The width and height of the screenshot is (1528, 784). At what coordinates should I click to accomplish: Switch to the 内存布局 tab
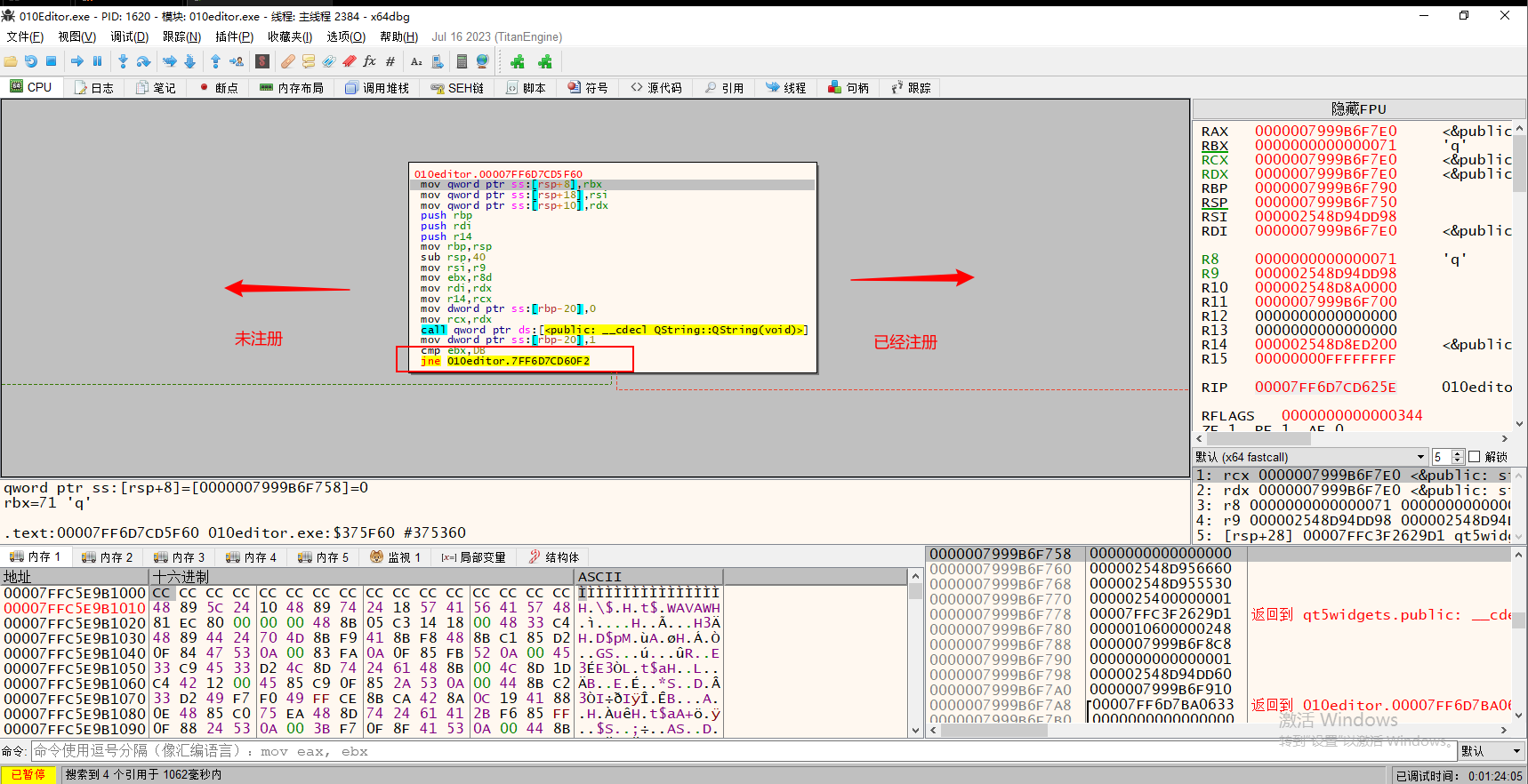tap(292, 87)
